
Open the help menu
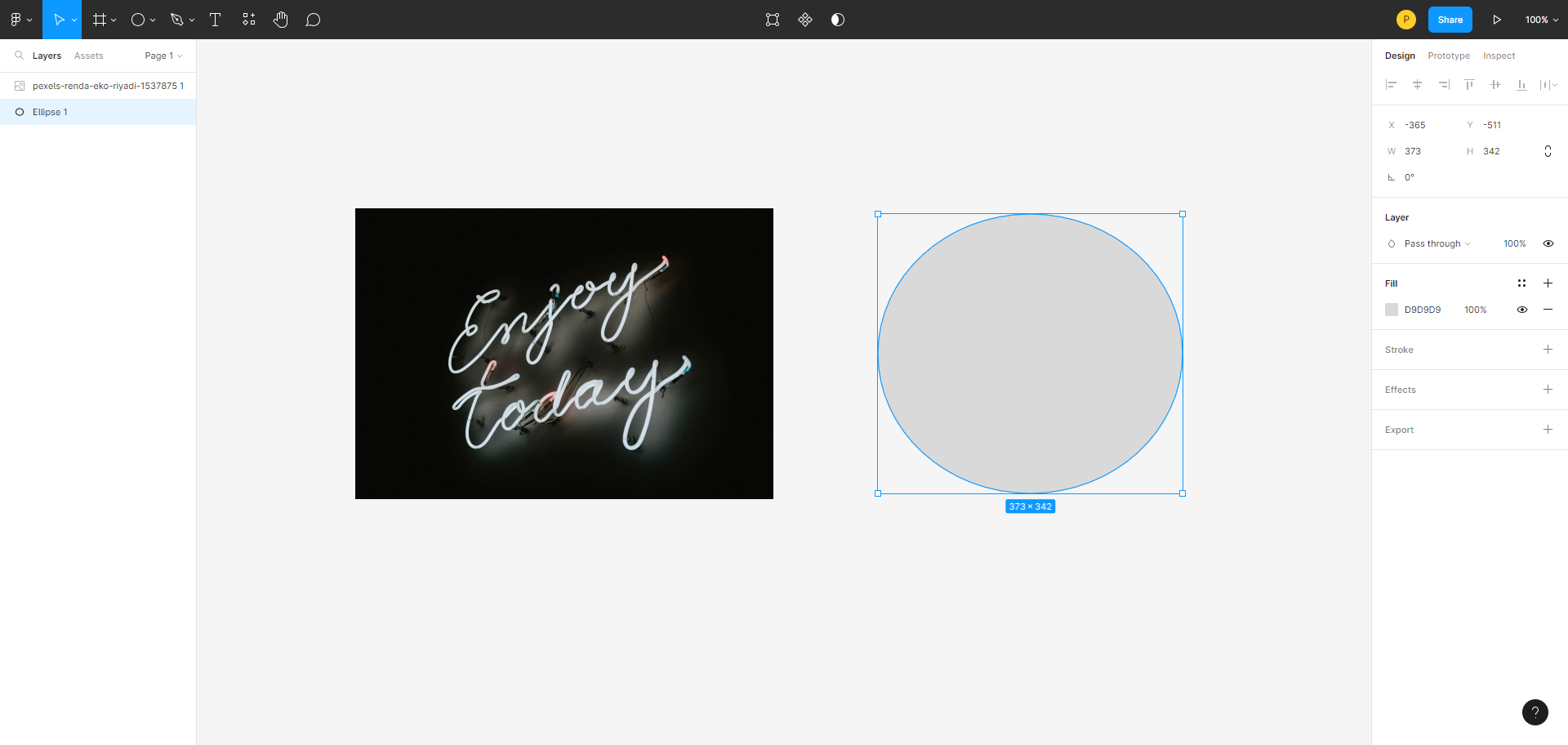1535,712
